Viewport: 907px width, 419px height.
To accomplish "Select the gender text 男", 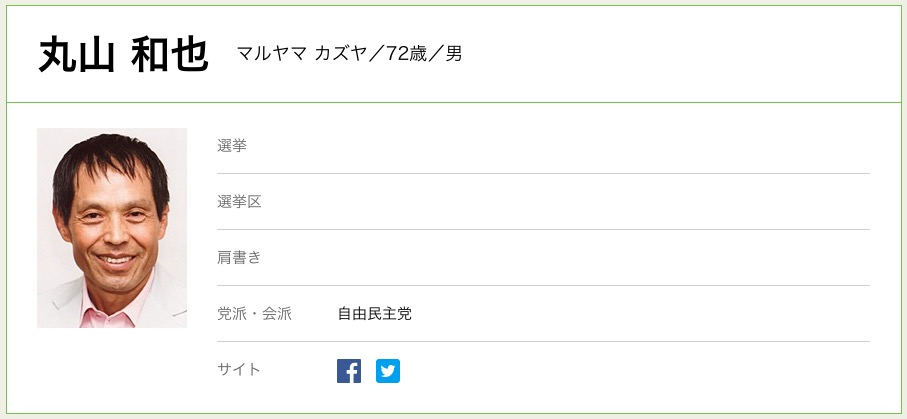I will click(x=454, y=54).
